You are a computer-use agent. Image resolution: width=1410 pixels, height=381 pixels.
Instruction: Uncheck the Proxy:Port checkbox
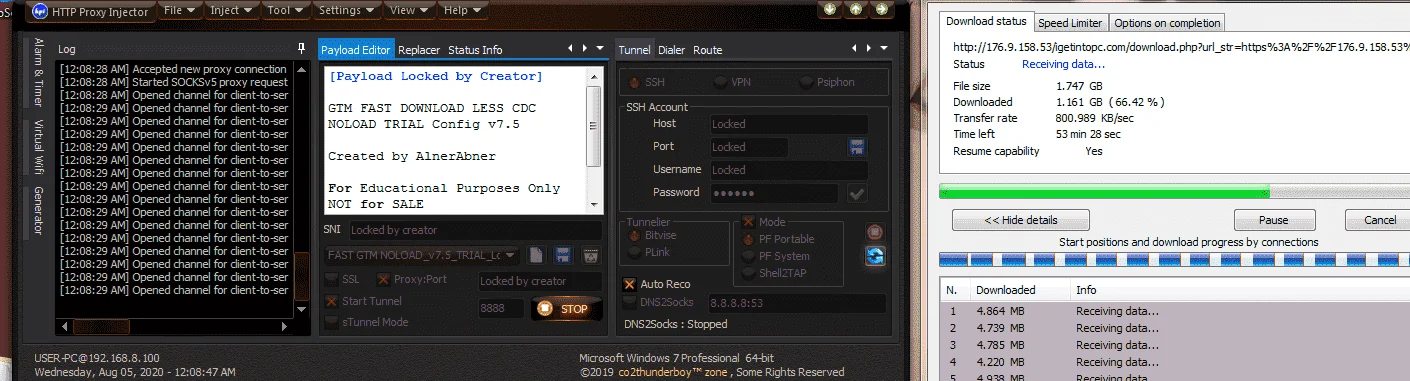384,280
